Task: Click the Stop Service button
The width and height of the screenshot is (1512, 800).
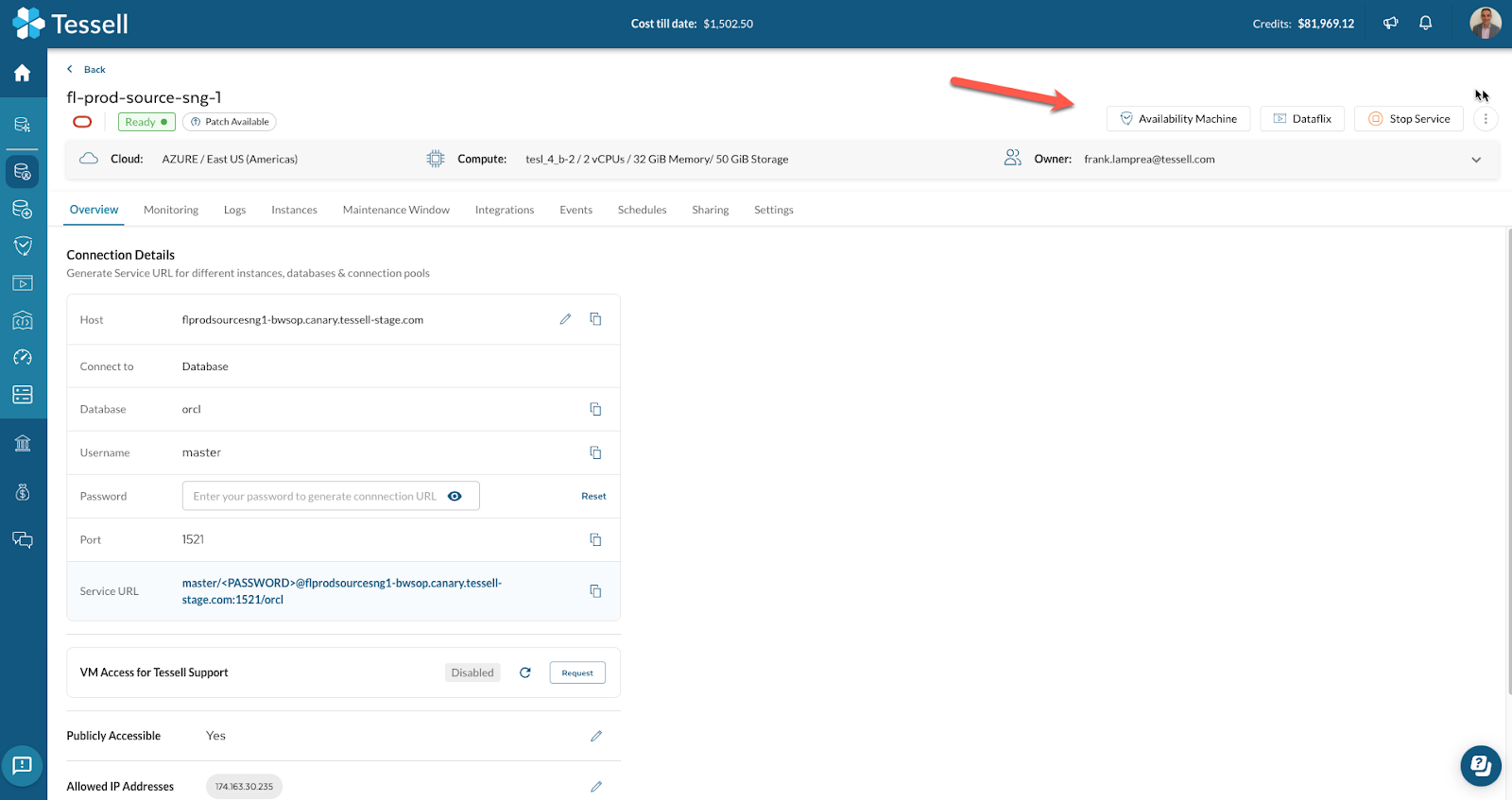Action: (1409, 119)
